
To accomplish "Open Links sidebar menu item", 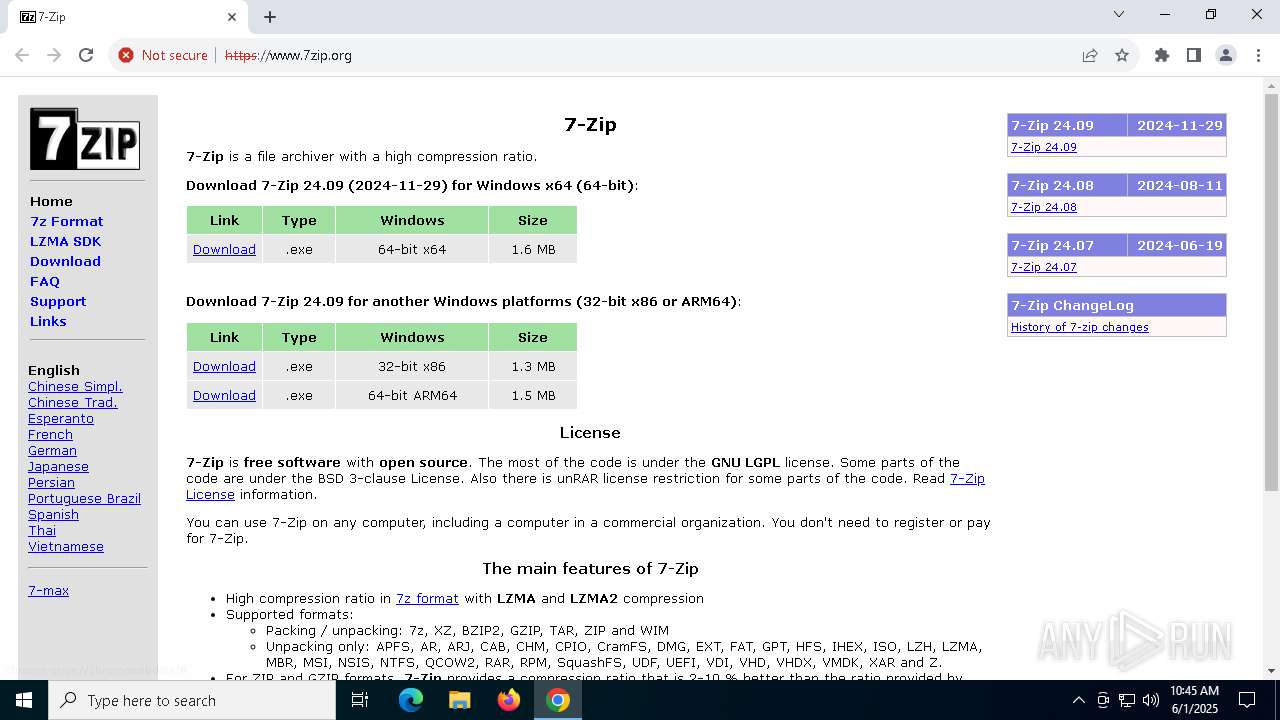I will 48,321.
